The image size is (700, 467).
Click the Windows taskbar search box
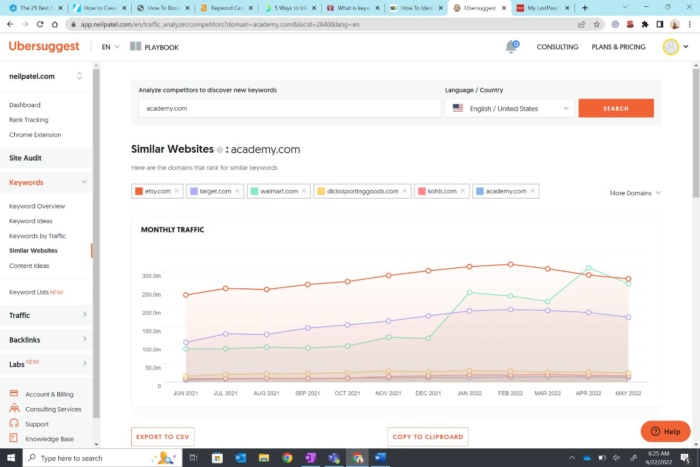pos(102,458)
